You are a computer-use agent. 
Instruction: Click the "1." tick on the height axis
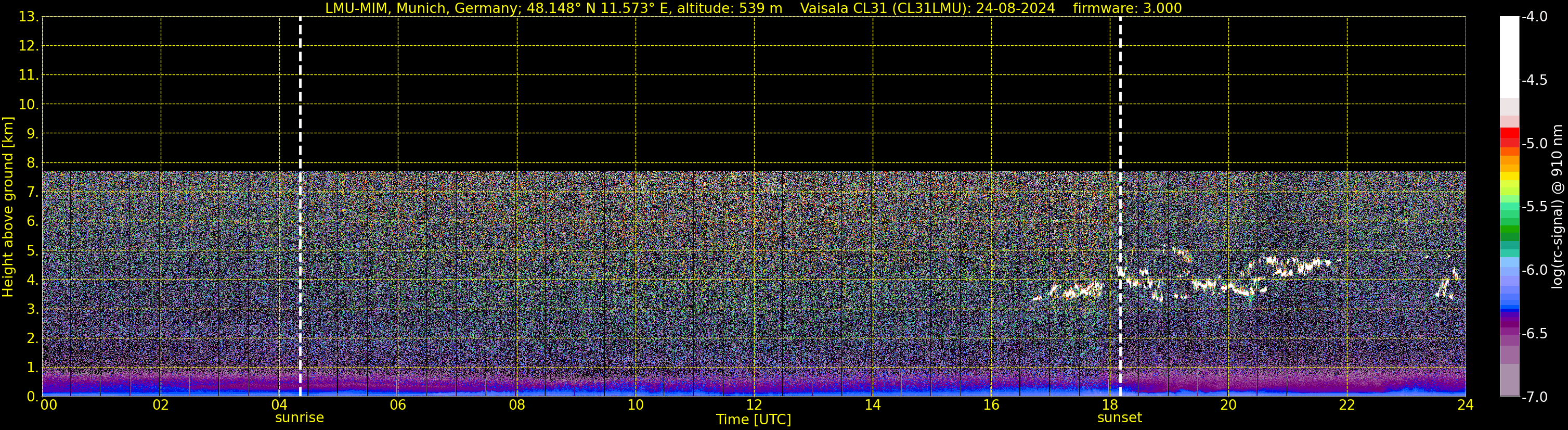(32, 368)
